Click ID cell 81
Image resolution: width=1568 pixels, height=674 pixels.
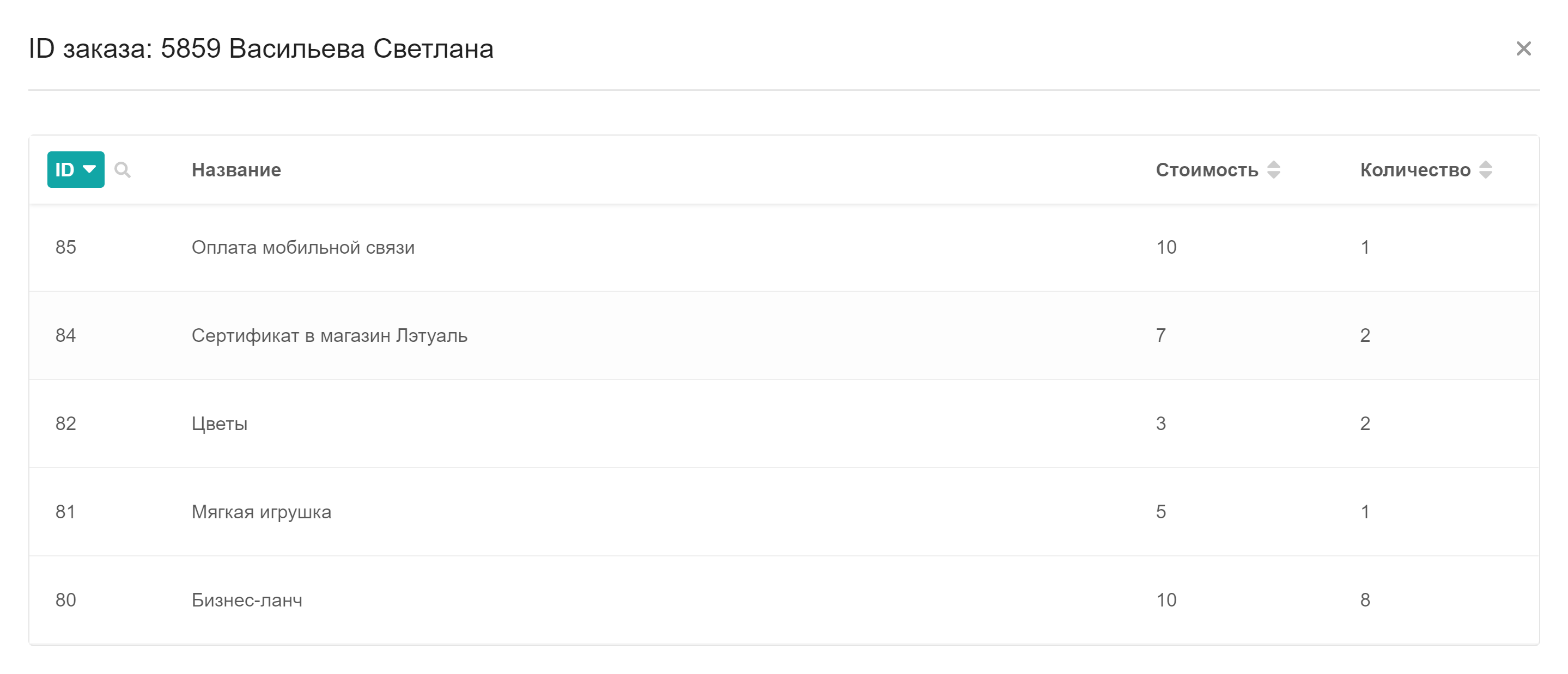click(66, 512)
